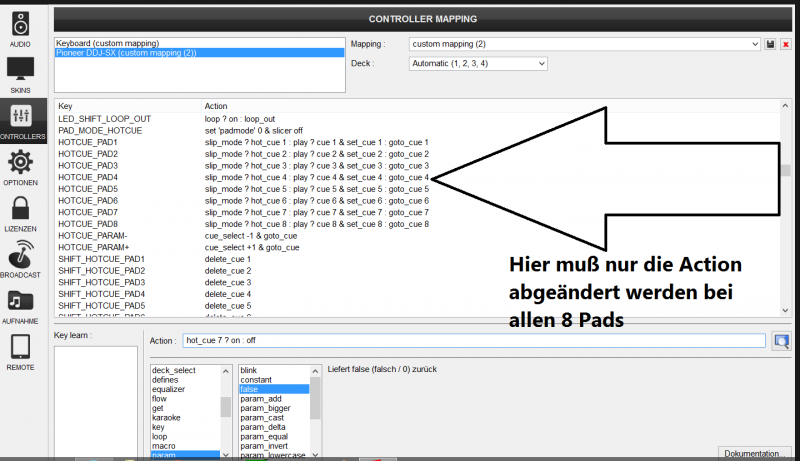Select Pioneer DDJ-SX device entry

tap(199, 53)
